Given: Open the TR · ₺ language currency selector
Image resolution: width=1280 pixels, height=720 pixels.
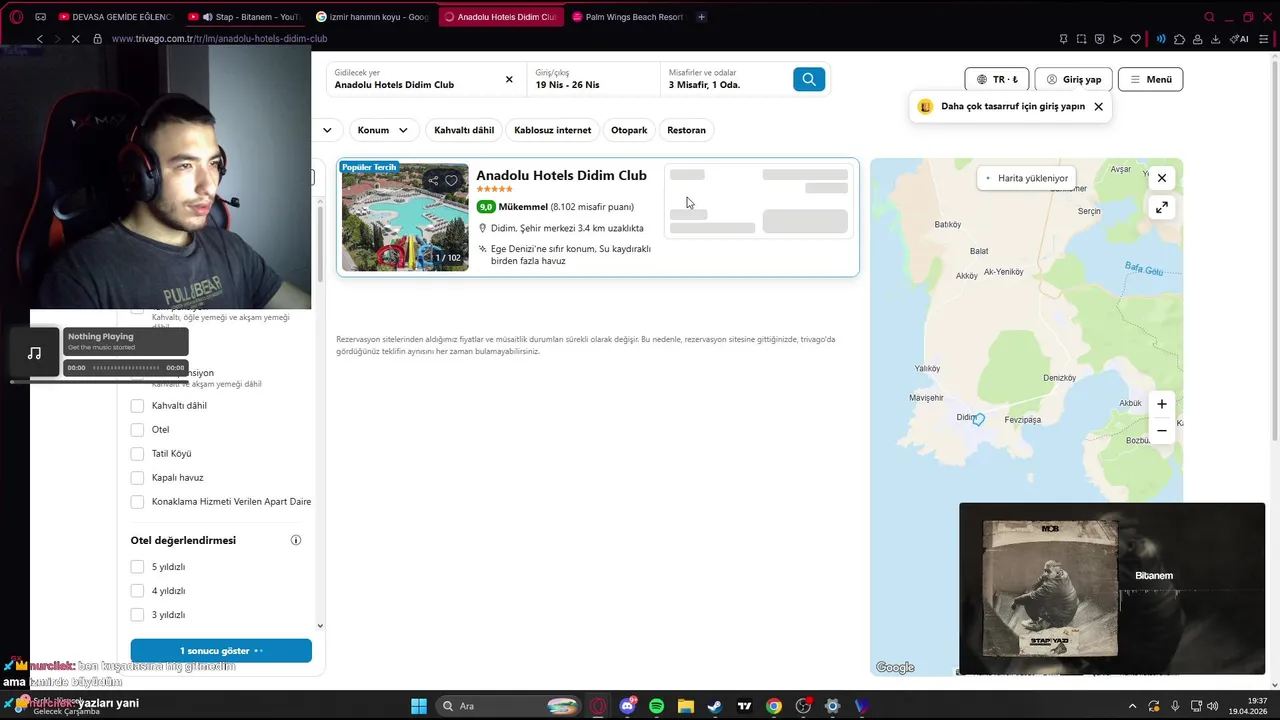Looking at the screenshot, I should 997,79.
